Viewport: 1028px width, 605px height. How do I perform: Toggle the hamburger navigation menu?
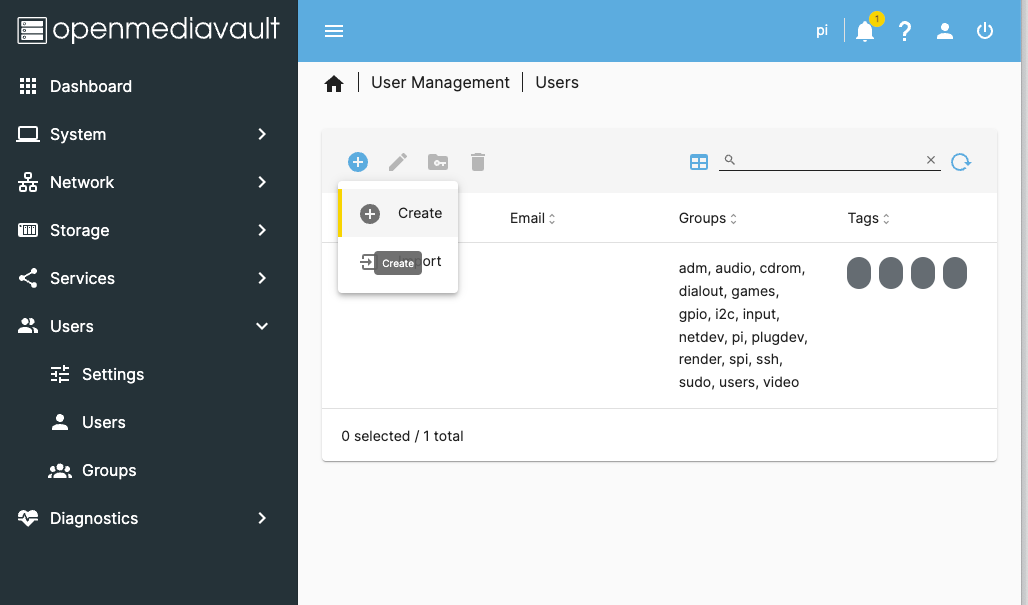pyautogui.click(x=334, y=31)
